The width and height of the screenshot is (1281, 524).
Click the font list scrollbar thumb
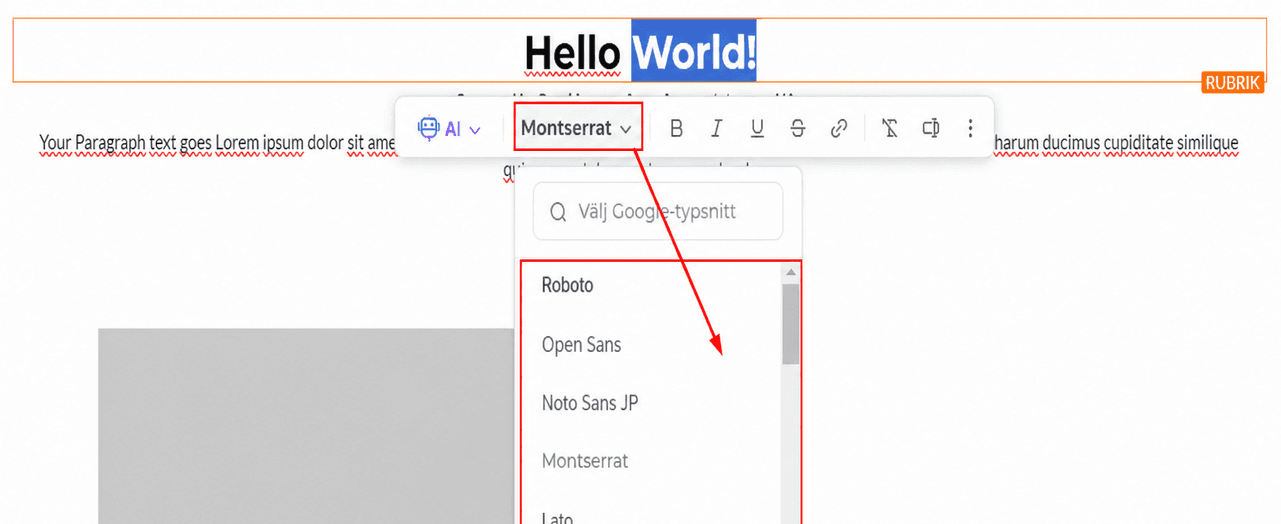click(x=791, y=323)
